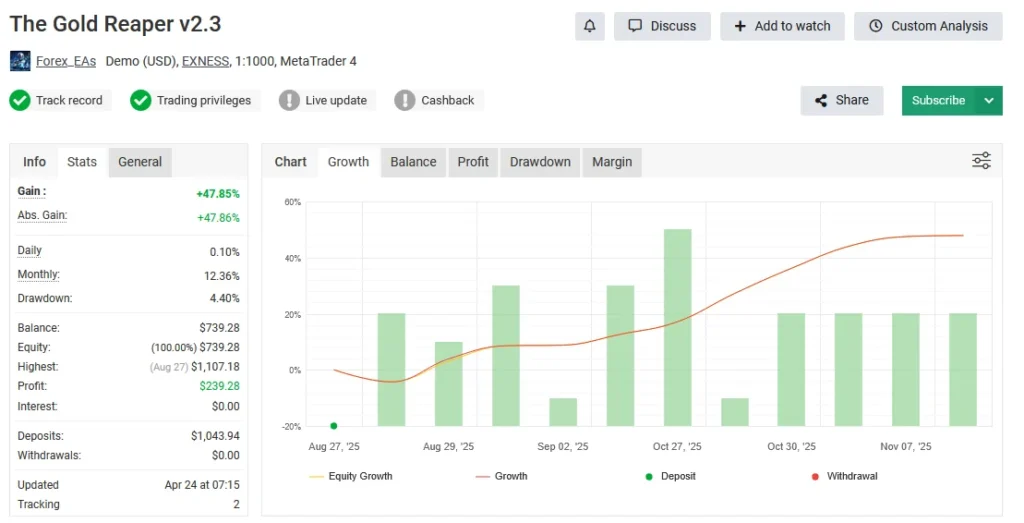The width and height of the screenshot is (1024, 523).
Task: Click the Oct 27, '25 axis label
Action: point(677,447)
